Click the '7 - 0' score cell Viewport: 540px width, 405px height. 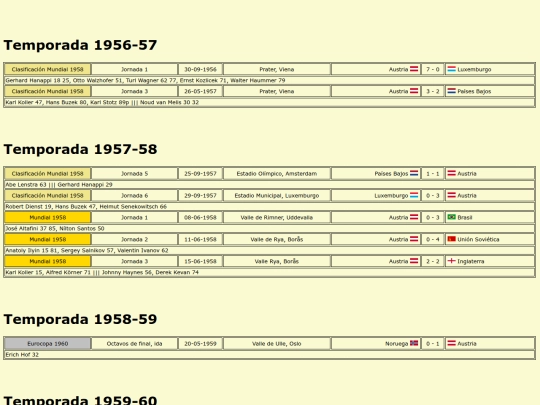(433, 69)
